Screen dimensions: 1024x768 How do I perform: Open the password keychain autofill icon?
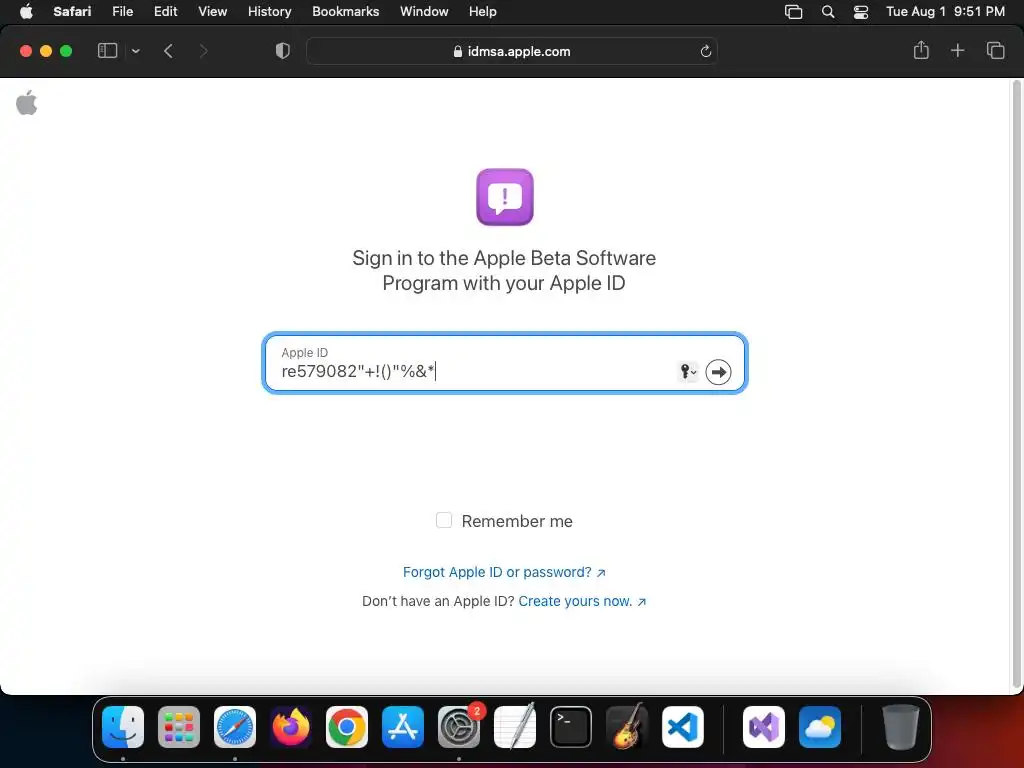coord(688,372)
